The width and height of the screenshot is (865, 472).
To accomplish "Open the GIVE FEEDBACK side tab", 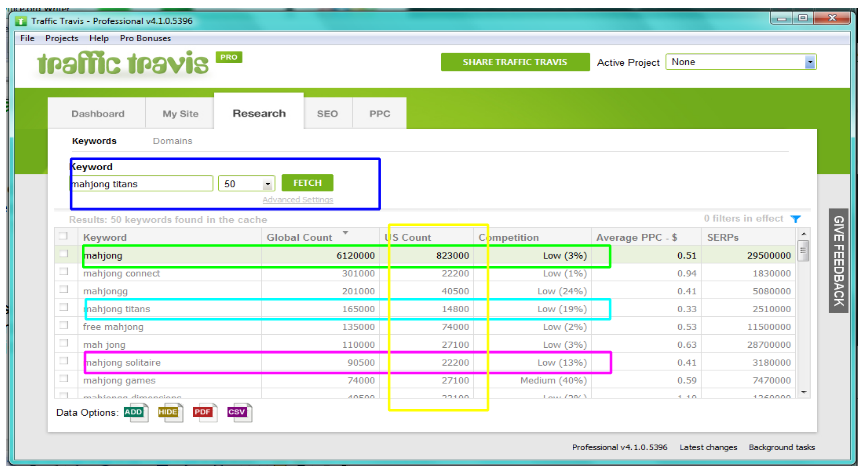I will click(839, 261).
